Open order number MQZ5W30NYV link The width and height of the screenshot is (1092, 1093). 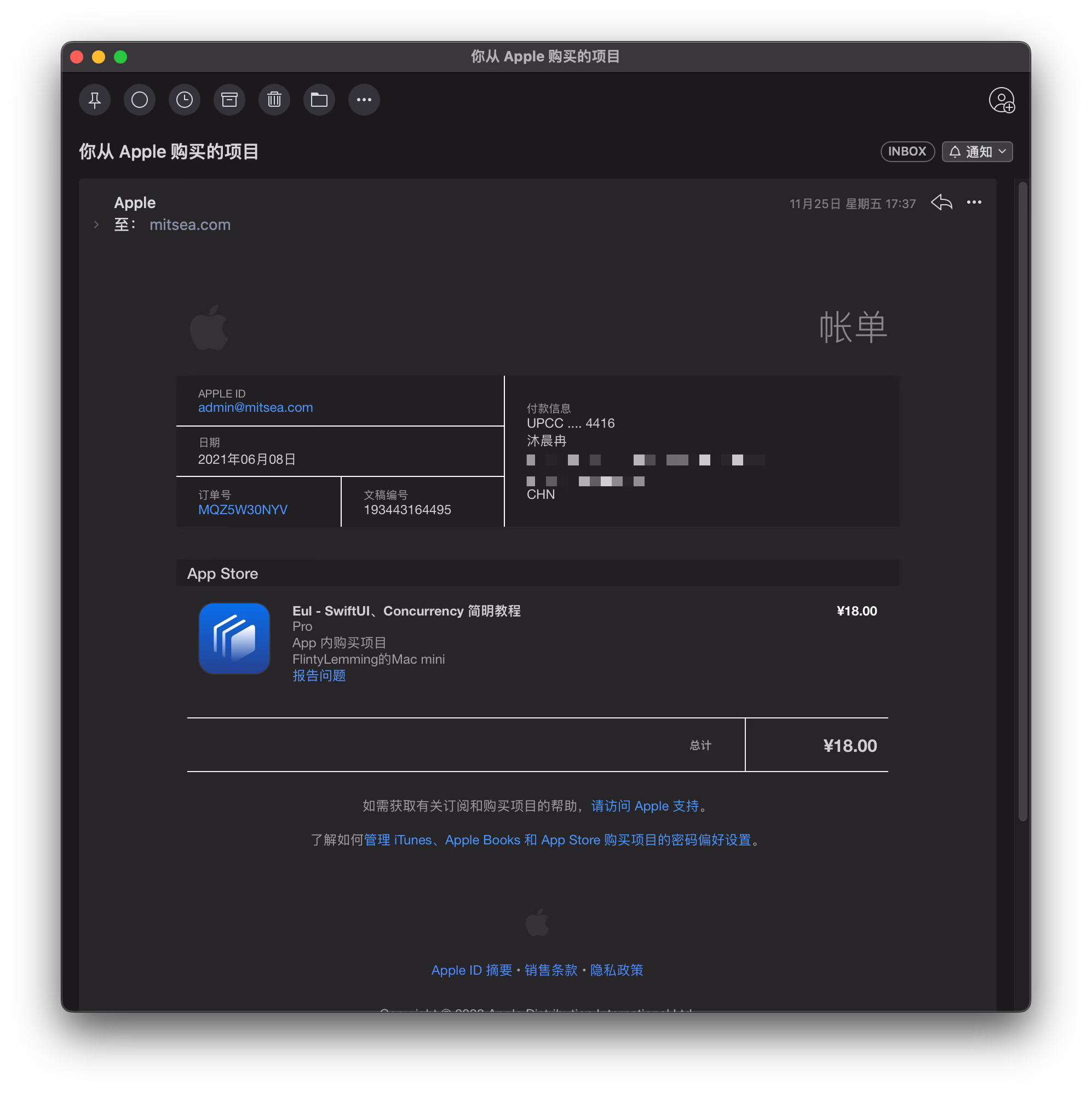(x=243, y=510)
